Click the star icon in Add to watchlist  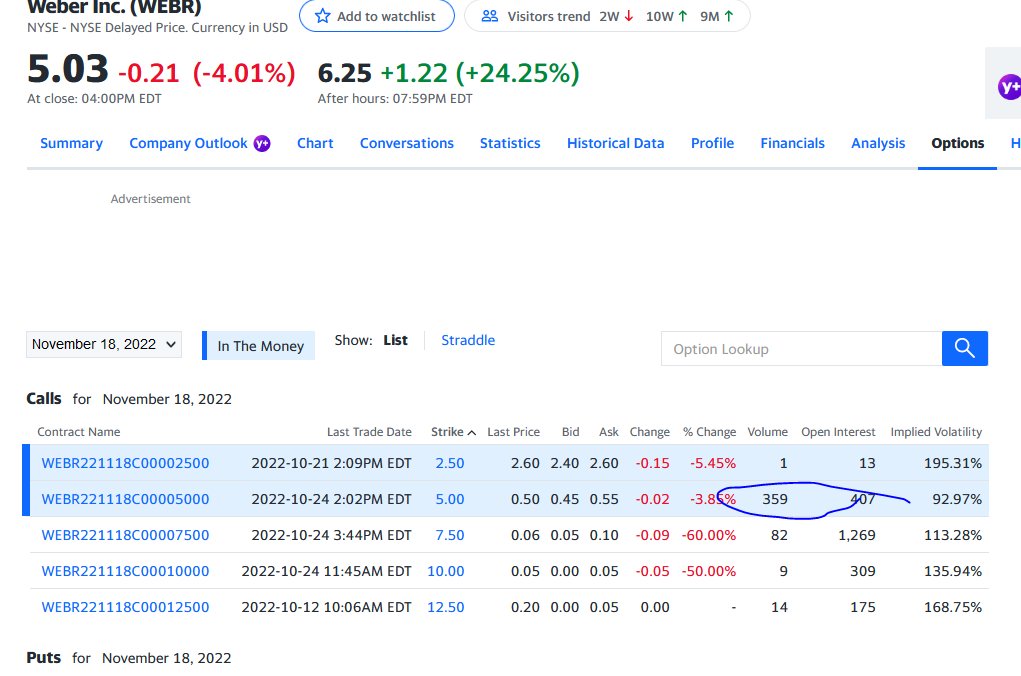322,16
